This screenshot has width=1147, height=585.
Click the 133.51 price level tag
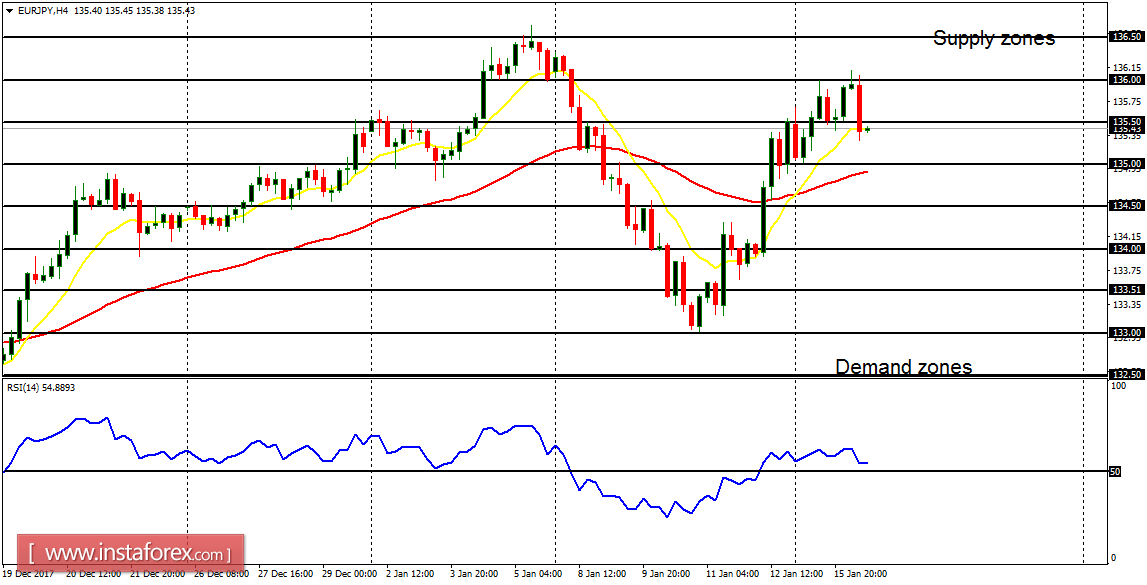pos(1125,290)
